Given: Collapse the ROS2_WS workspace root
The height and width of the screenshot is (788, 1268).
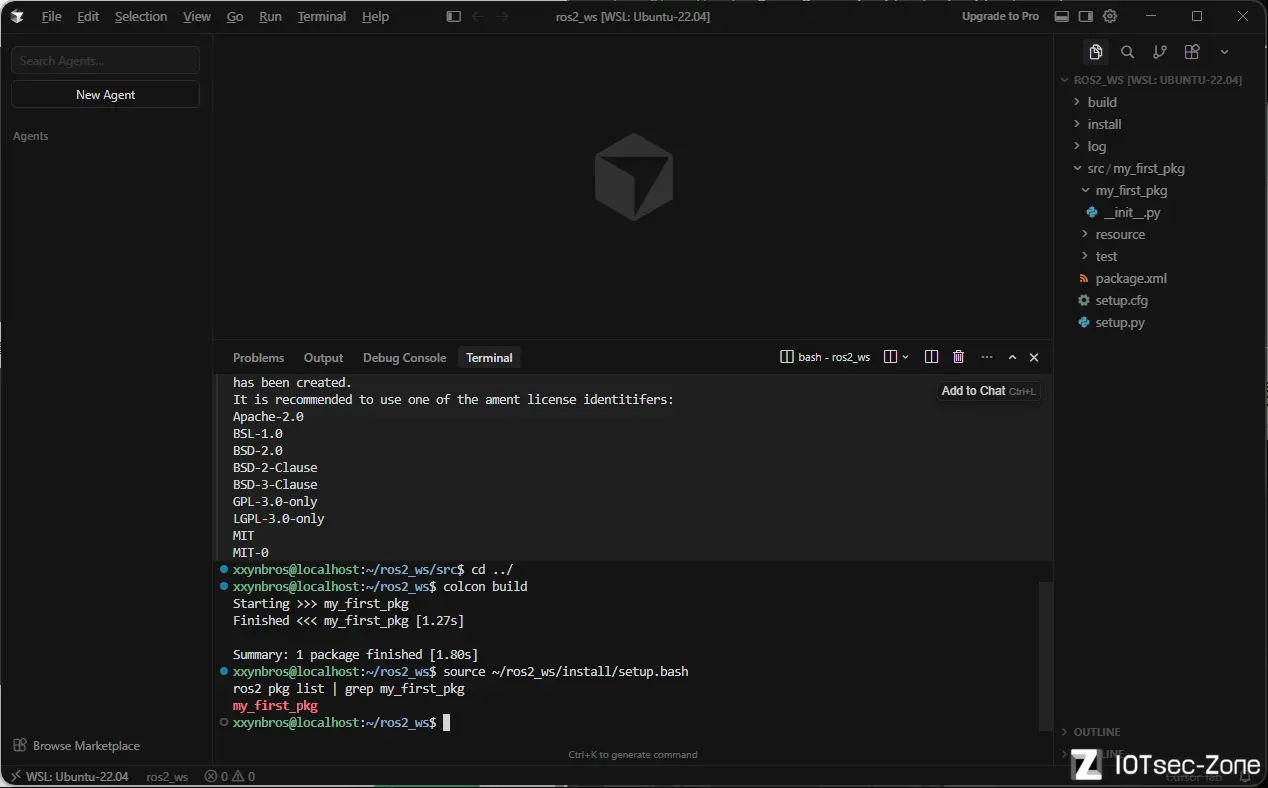Looking at the screenshot, I should tap(1158, 80).
